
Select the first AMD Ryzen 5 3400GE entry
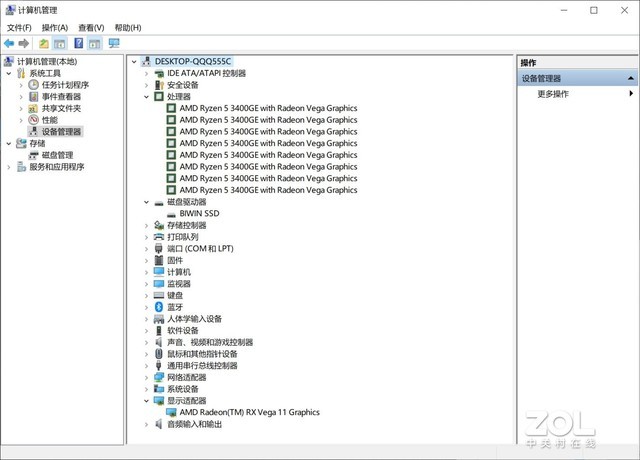tap(268, 108)
